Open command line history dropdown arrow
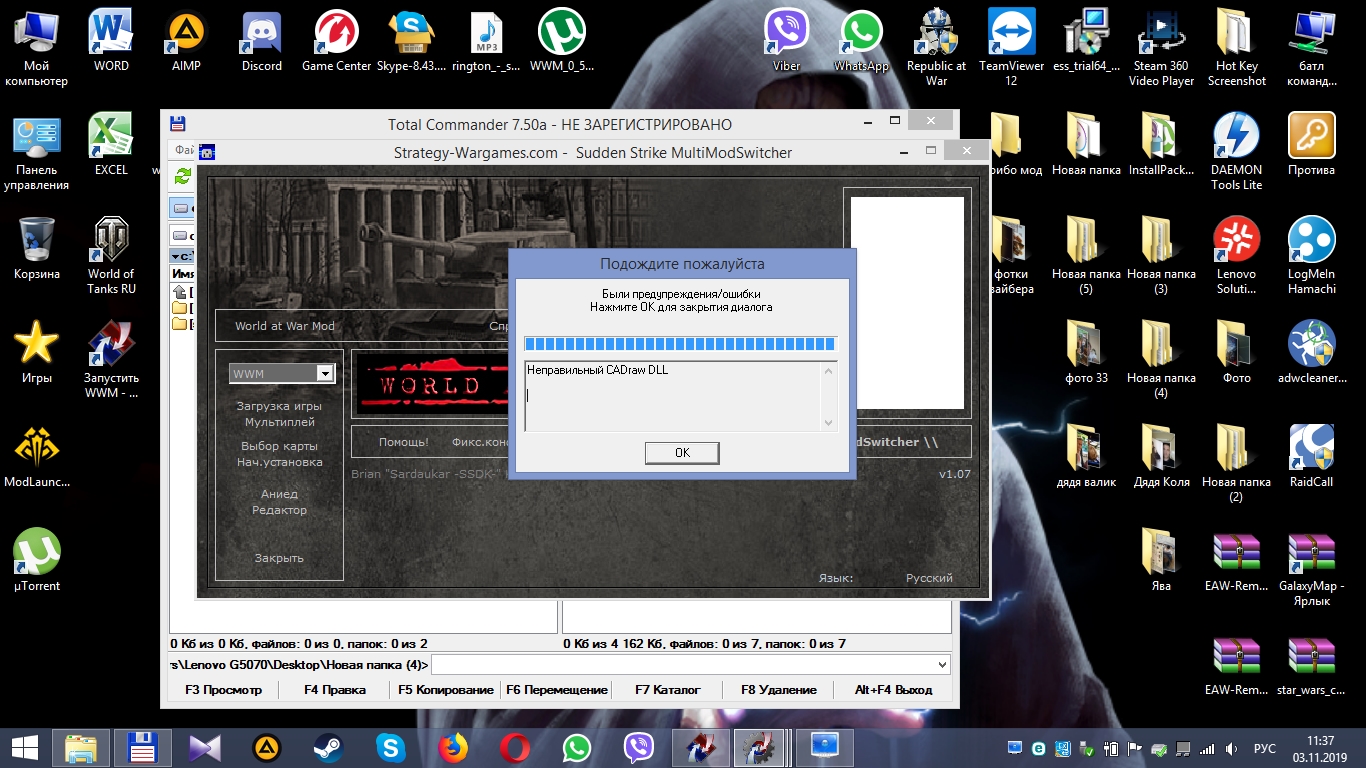Image resolution: width=1366 pixels, height=768 pixels. click(x=942, y=665)
